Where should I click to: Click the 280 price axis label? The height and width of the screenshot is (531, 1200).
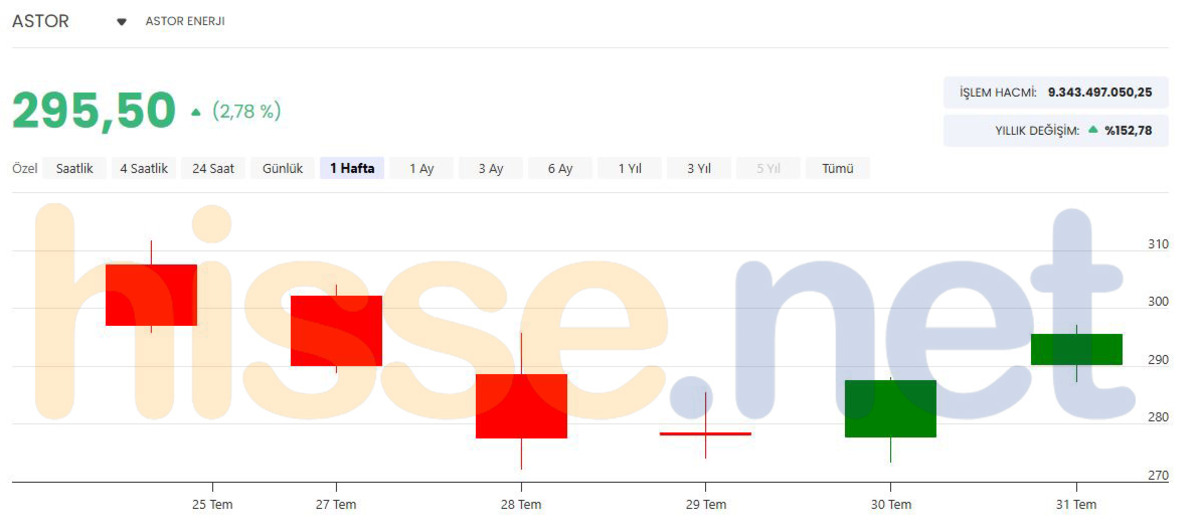click(x=1158, y=418)
